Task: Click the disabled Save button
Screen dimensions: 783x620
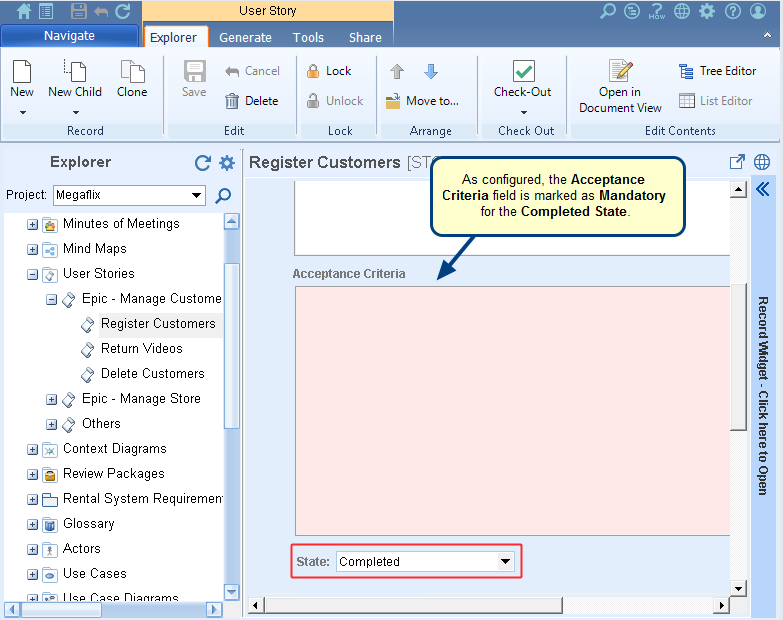Action: pyautogui.click(x=194, y=79)
